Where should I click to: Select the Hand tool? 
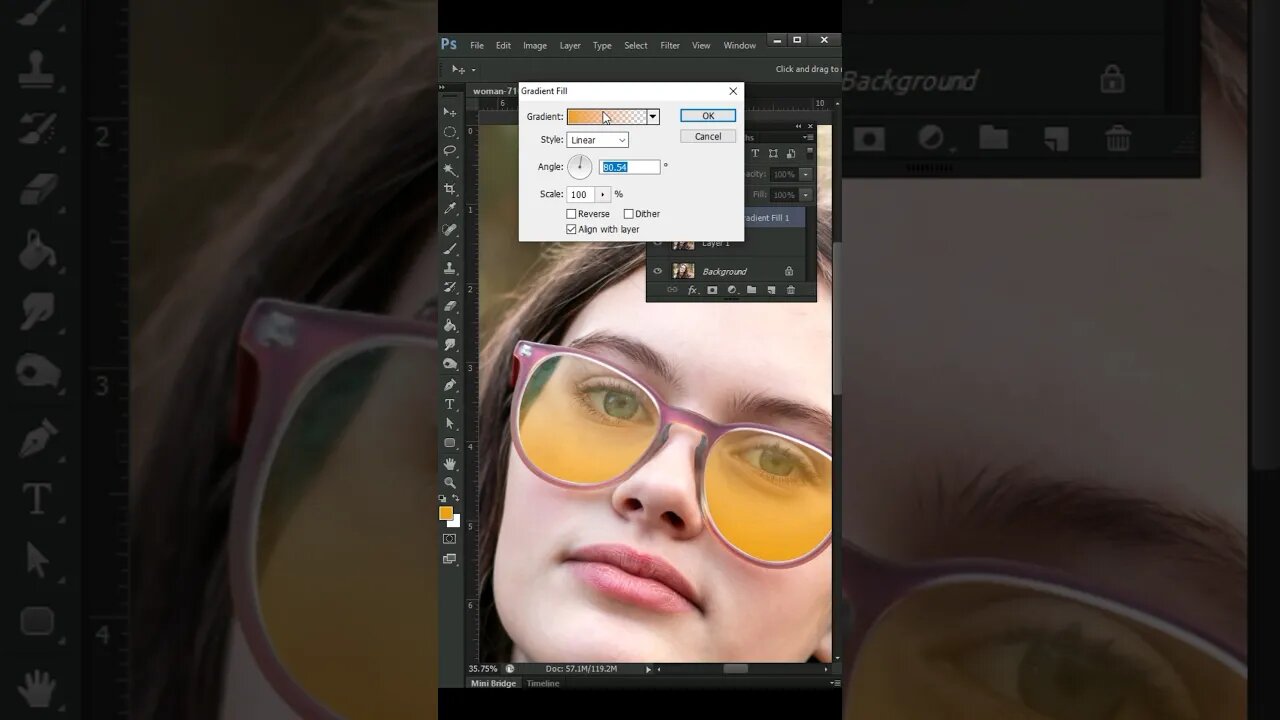[x=450, y=464]
